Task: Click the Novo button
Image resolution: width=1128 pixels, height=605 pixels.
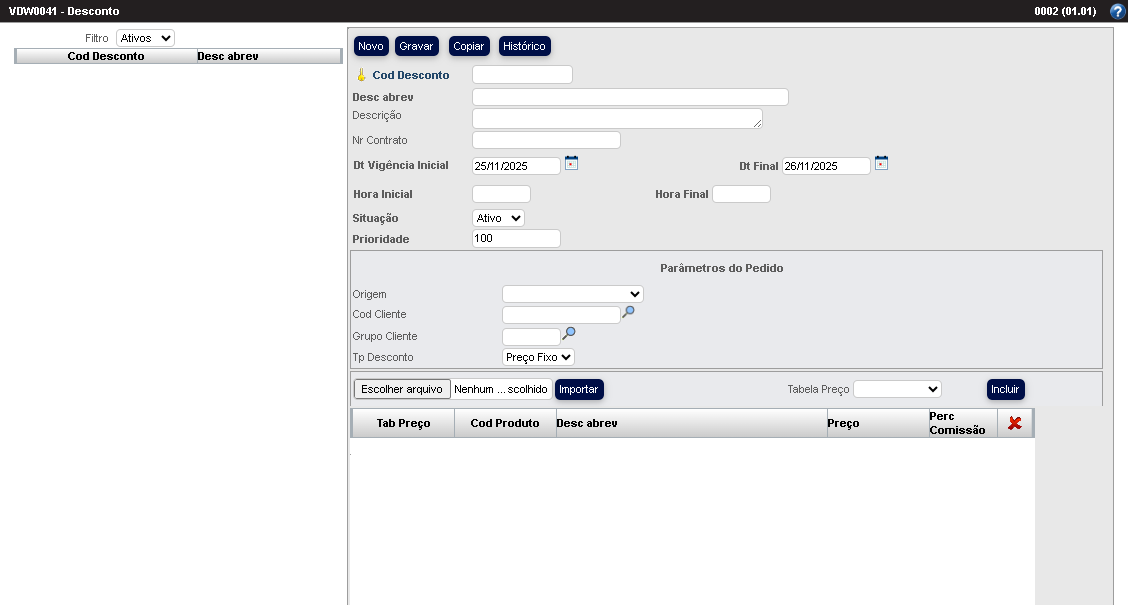Action: point(371,46)
